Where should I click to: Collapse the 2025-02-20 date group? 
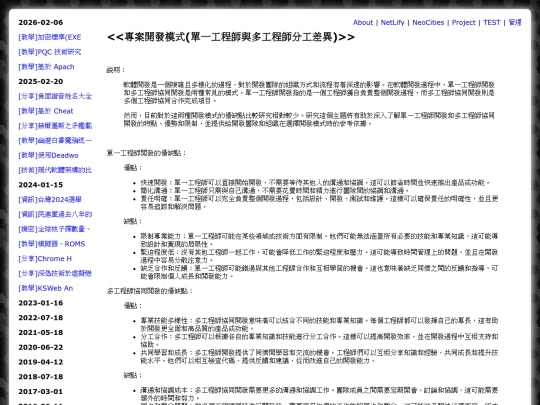pyautogui.click(x=41, y=82)
